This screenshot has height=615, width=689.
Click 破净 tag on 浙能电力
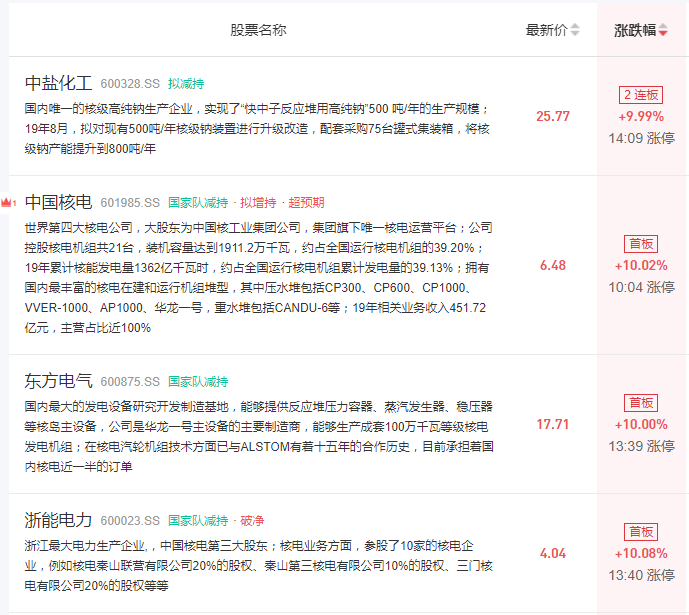coord(252,521)
